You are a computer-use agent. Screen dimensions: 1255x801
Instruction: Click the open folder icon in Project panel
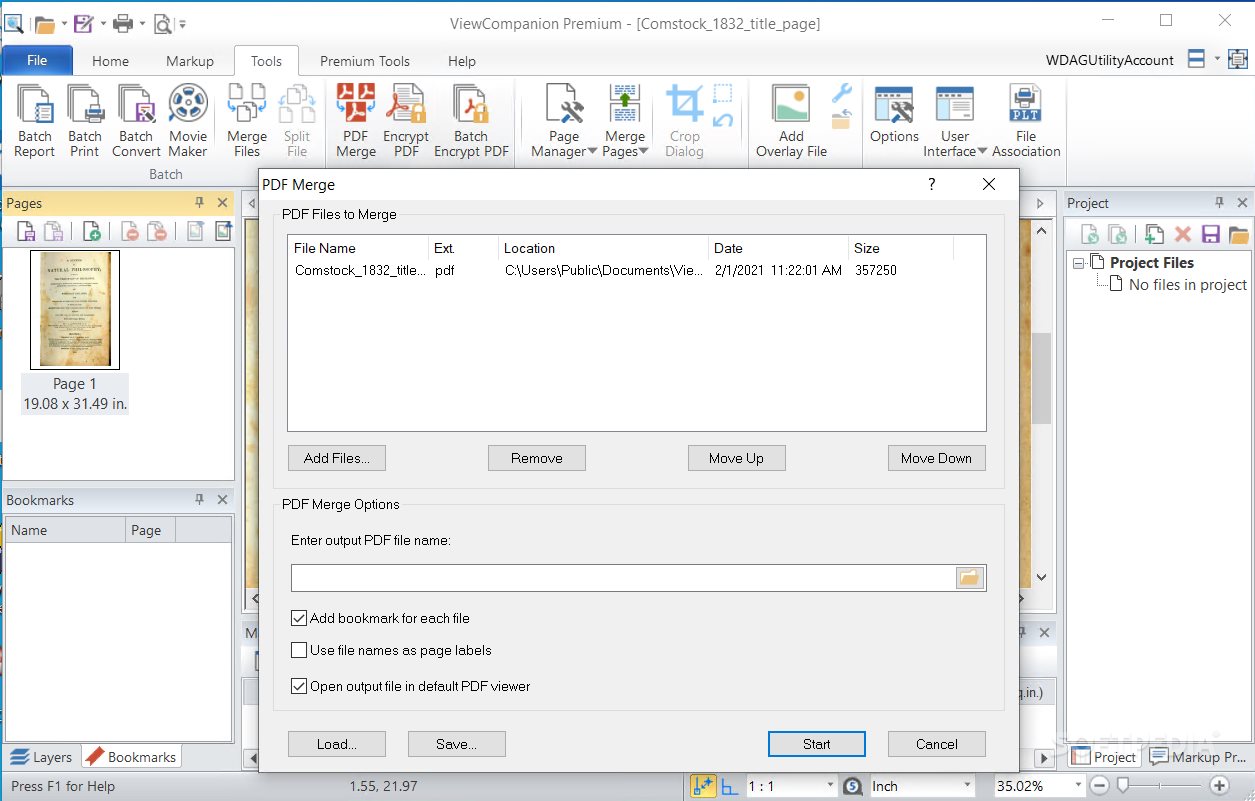click(1238, 234)
